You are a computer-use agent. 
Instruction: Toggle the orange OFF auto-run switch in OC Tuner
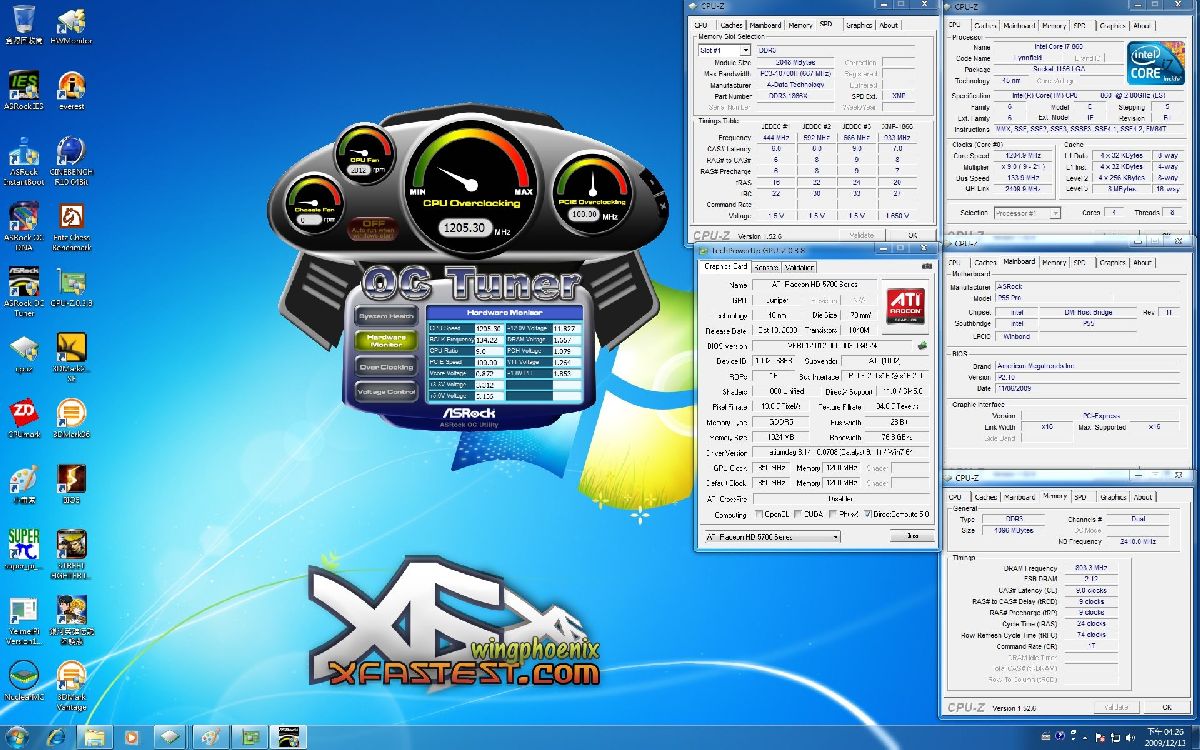point(374,229)
